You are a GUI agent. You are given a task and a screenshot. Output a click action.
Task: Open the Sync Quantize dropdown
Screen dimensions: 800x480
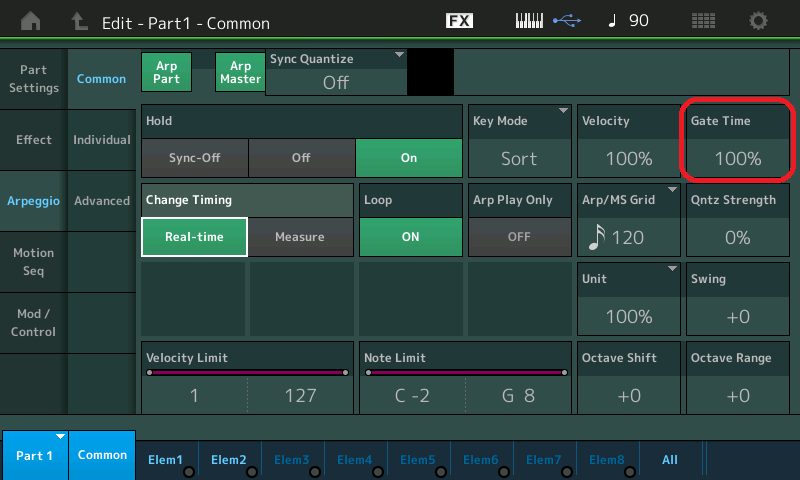coord(336,73)
